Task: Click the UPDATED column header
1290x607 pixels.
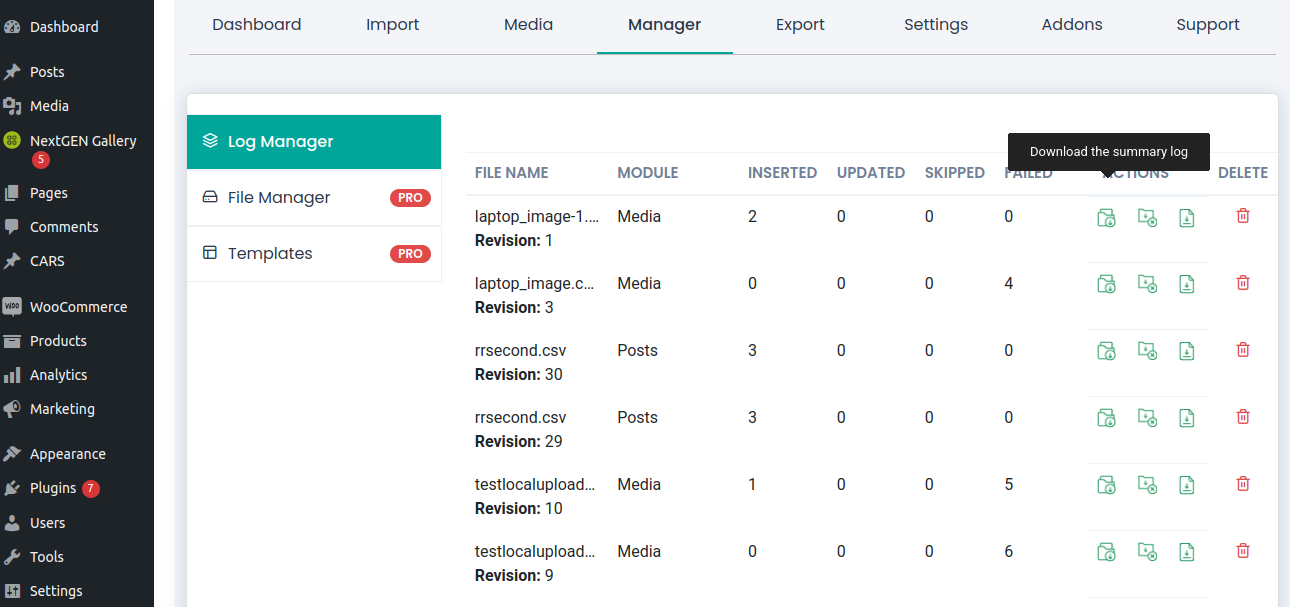Action: [871, 173]
